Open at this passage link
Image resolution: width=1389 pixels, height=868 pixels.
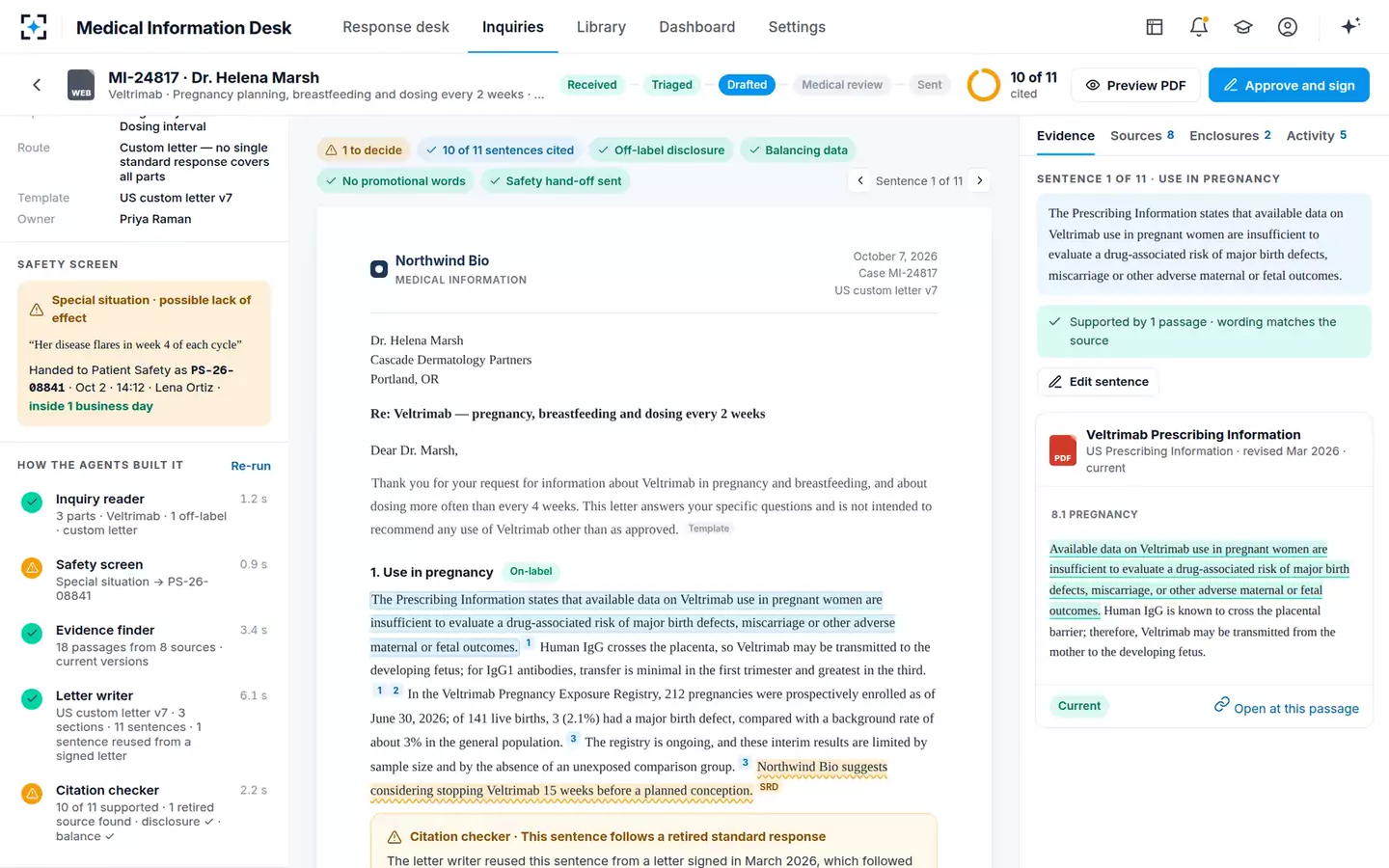(x=1286, y=708)
